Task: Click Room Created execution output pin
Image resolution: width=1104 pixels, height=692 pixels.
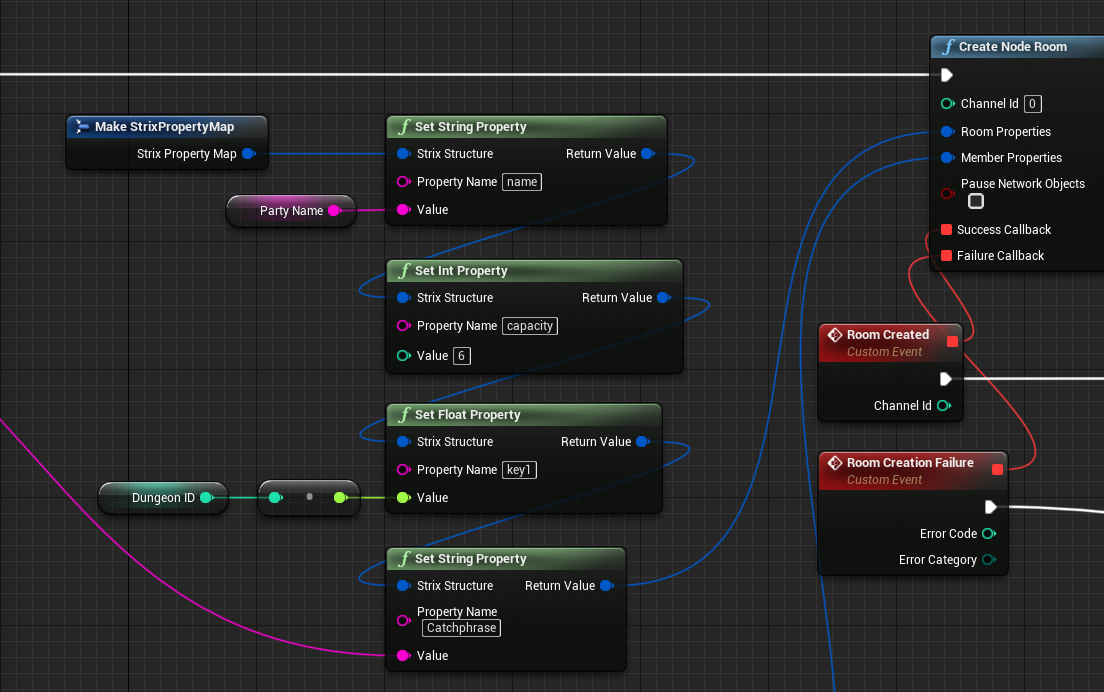Action: tap(946, 379)
